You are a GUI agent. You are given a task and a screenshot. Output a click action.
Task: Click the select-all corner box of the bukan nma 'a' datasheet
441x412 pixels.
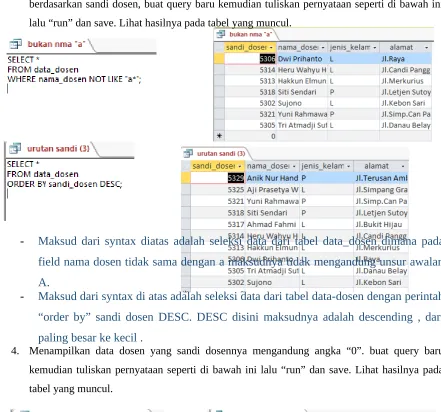click(219, 47)
